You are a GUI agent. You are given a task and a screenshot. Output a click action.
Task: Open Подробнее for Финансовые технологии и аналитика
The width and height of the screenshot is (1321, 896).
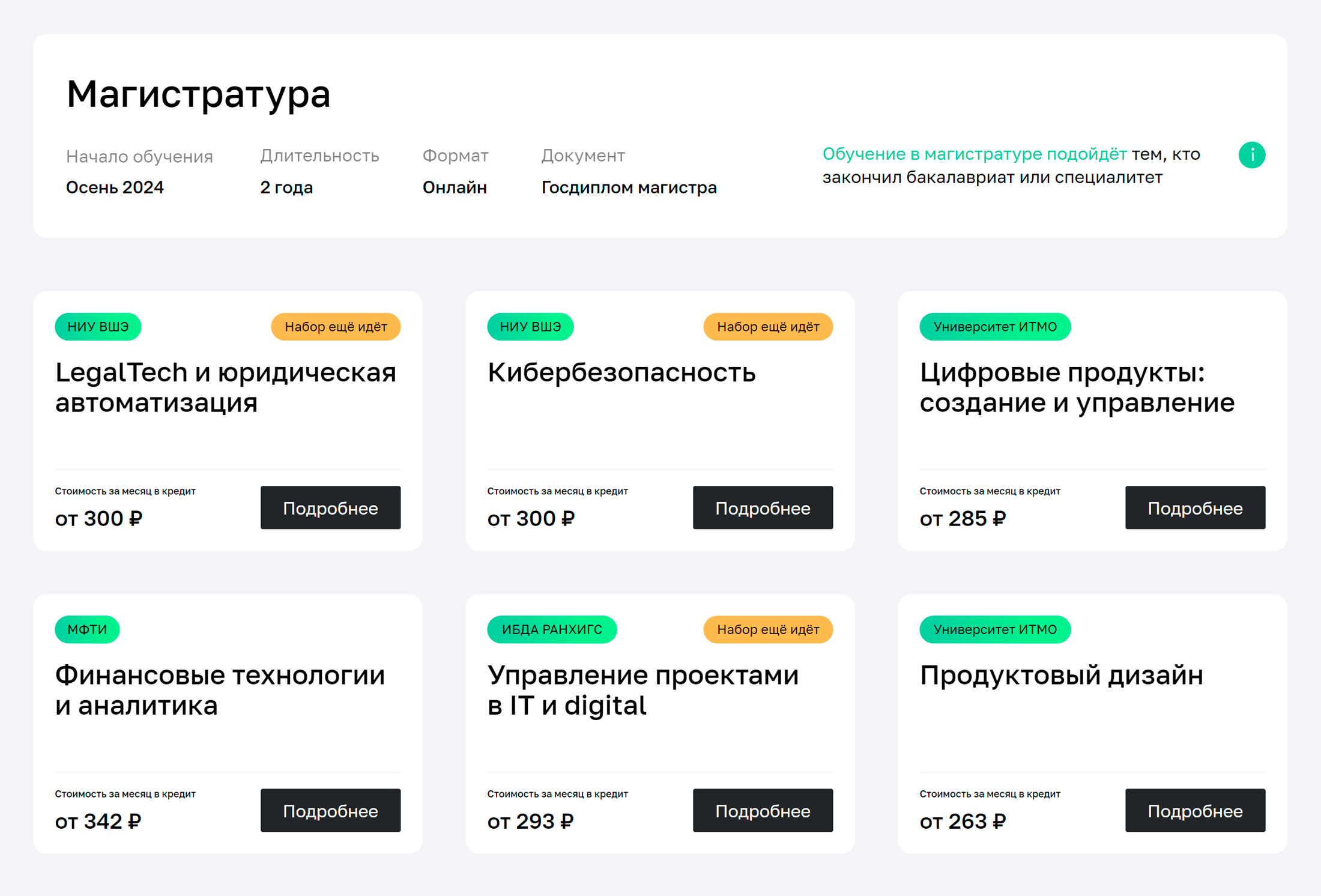[x=330, y=810]
